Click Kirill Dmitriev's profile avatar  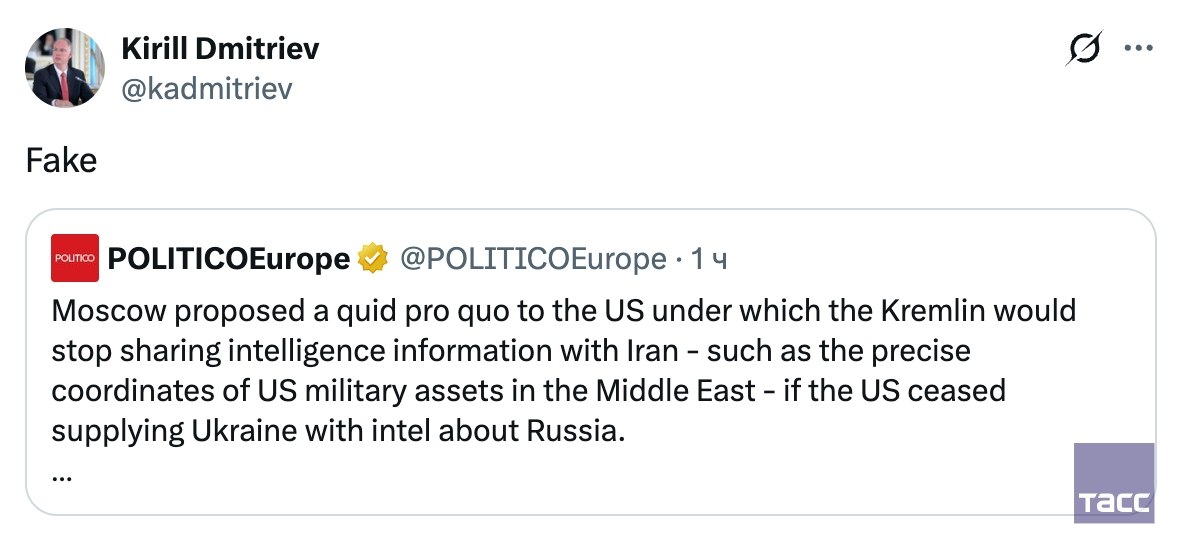pos(64,67)
